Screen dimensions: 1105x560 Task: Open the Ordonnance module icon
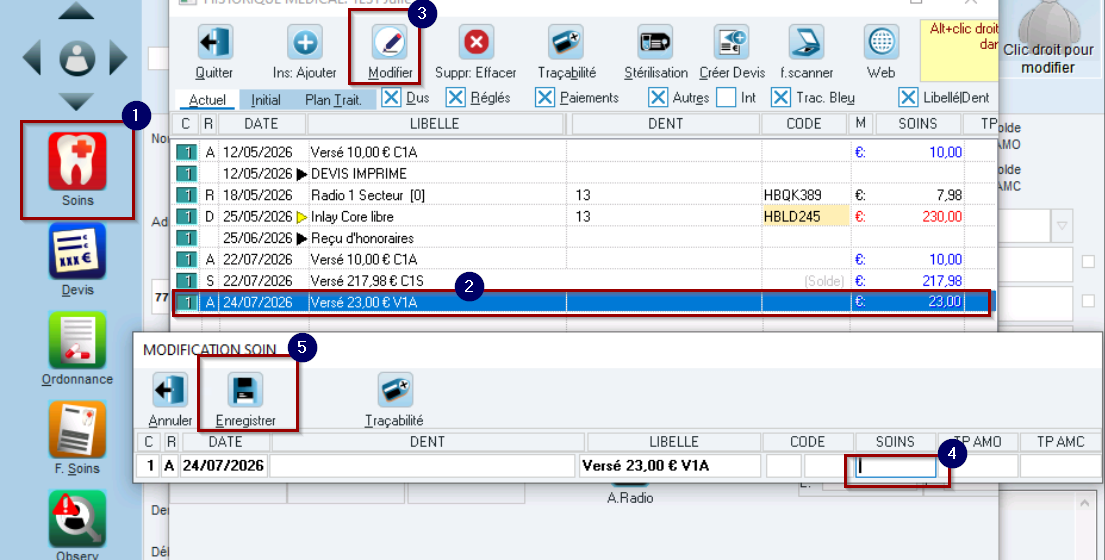77,341
